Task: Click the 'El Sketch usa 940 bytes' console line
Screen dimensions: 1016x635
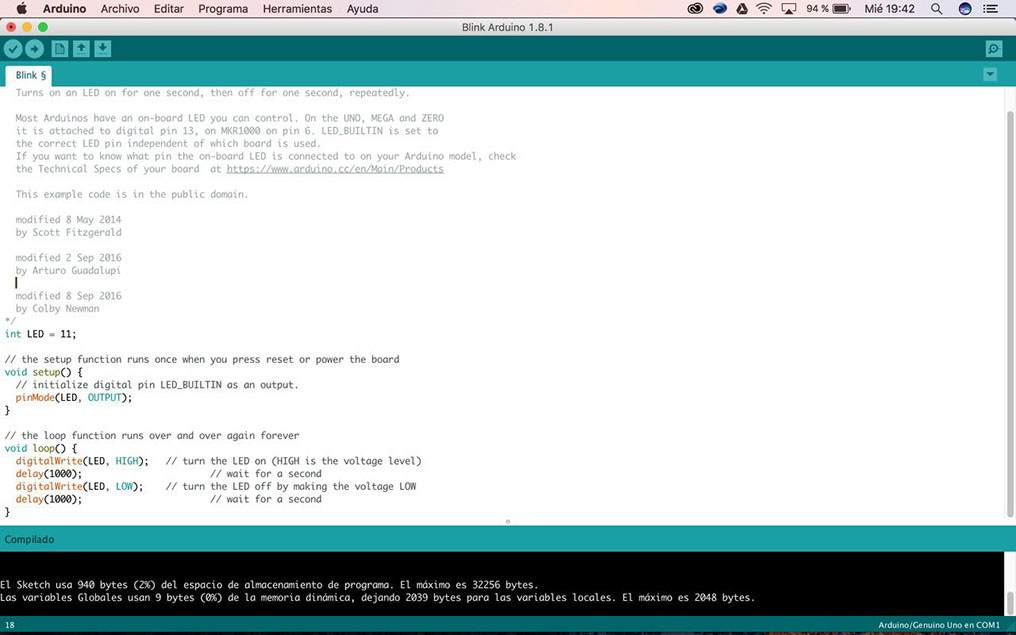Action: (x=269, y=585)
